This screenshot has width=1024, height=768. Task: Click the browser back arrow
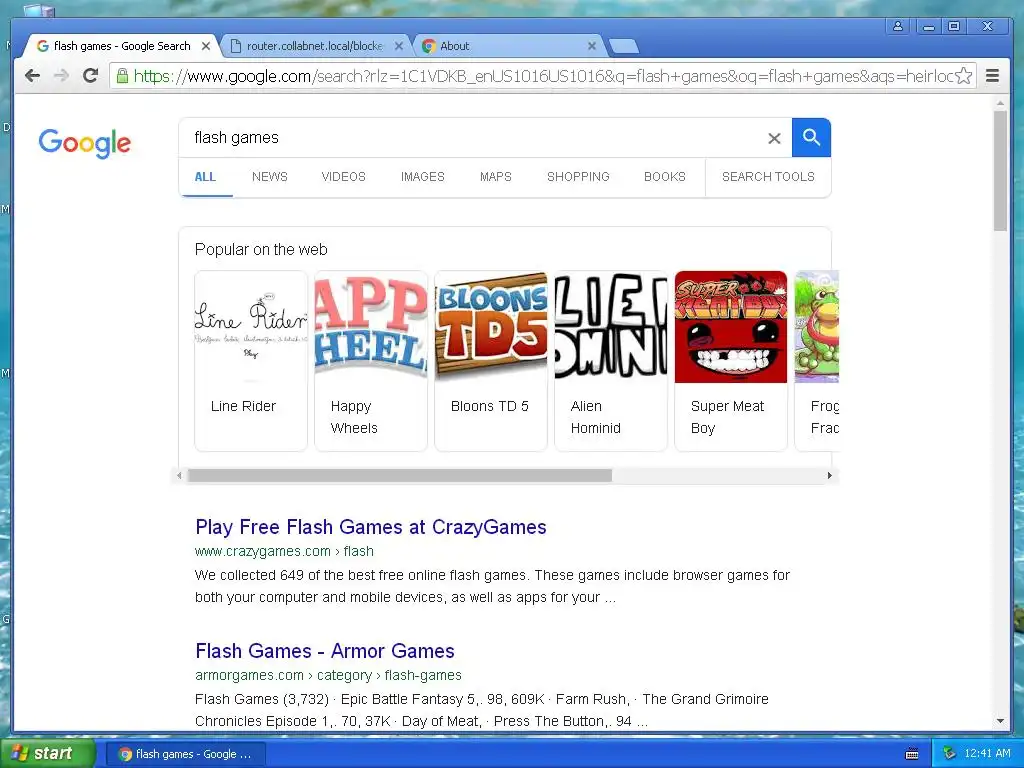(32, 76)
